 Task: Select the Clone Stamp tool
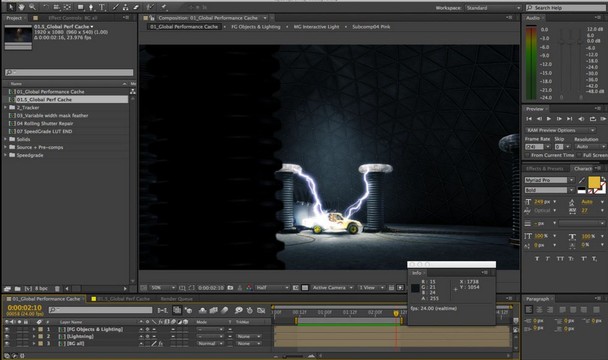point(126,7)
